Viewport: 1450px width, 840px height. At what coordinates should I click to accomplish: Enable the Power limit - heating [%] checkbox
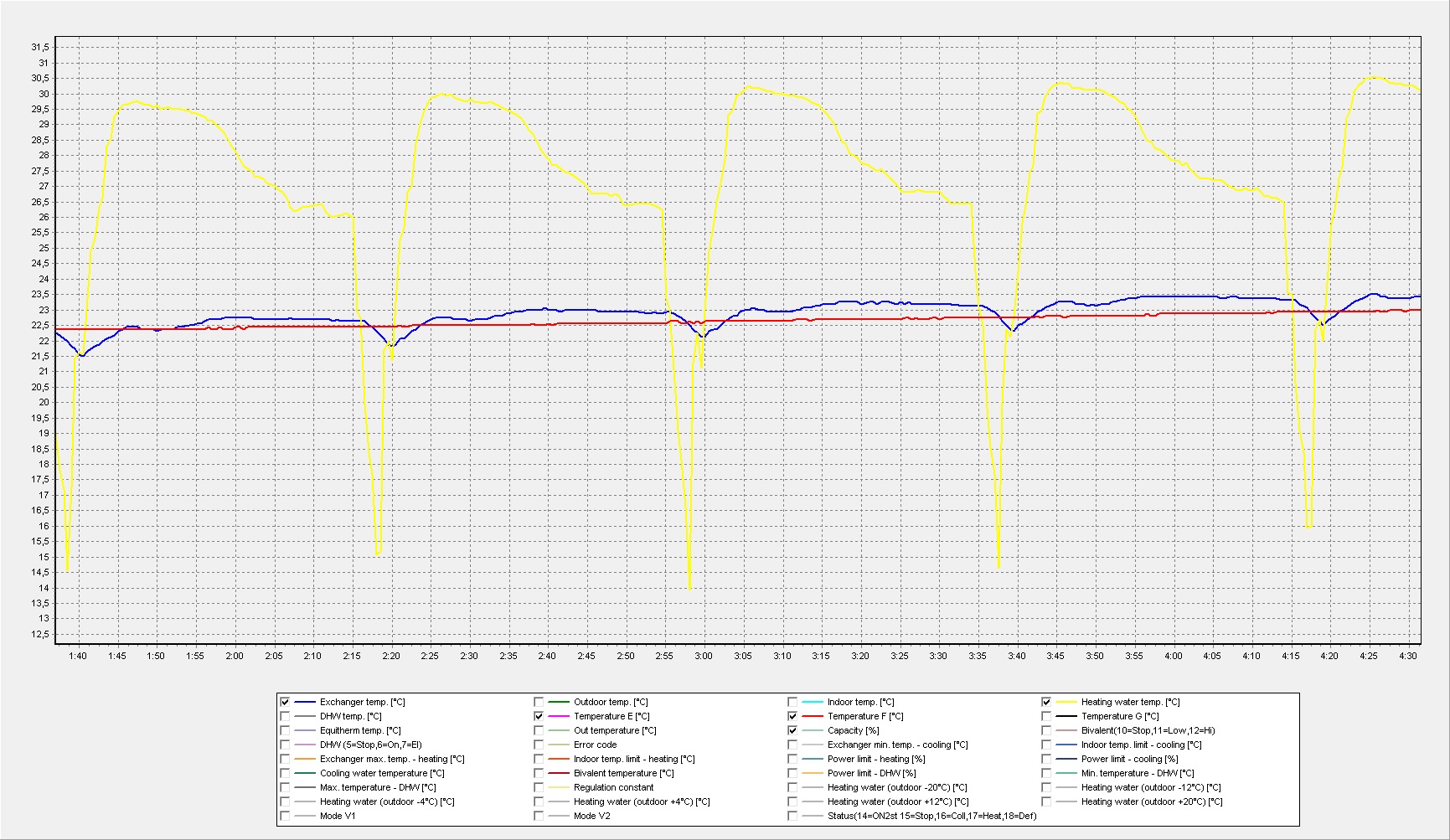point(792,759)
